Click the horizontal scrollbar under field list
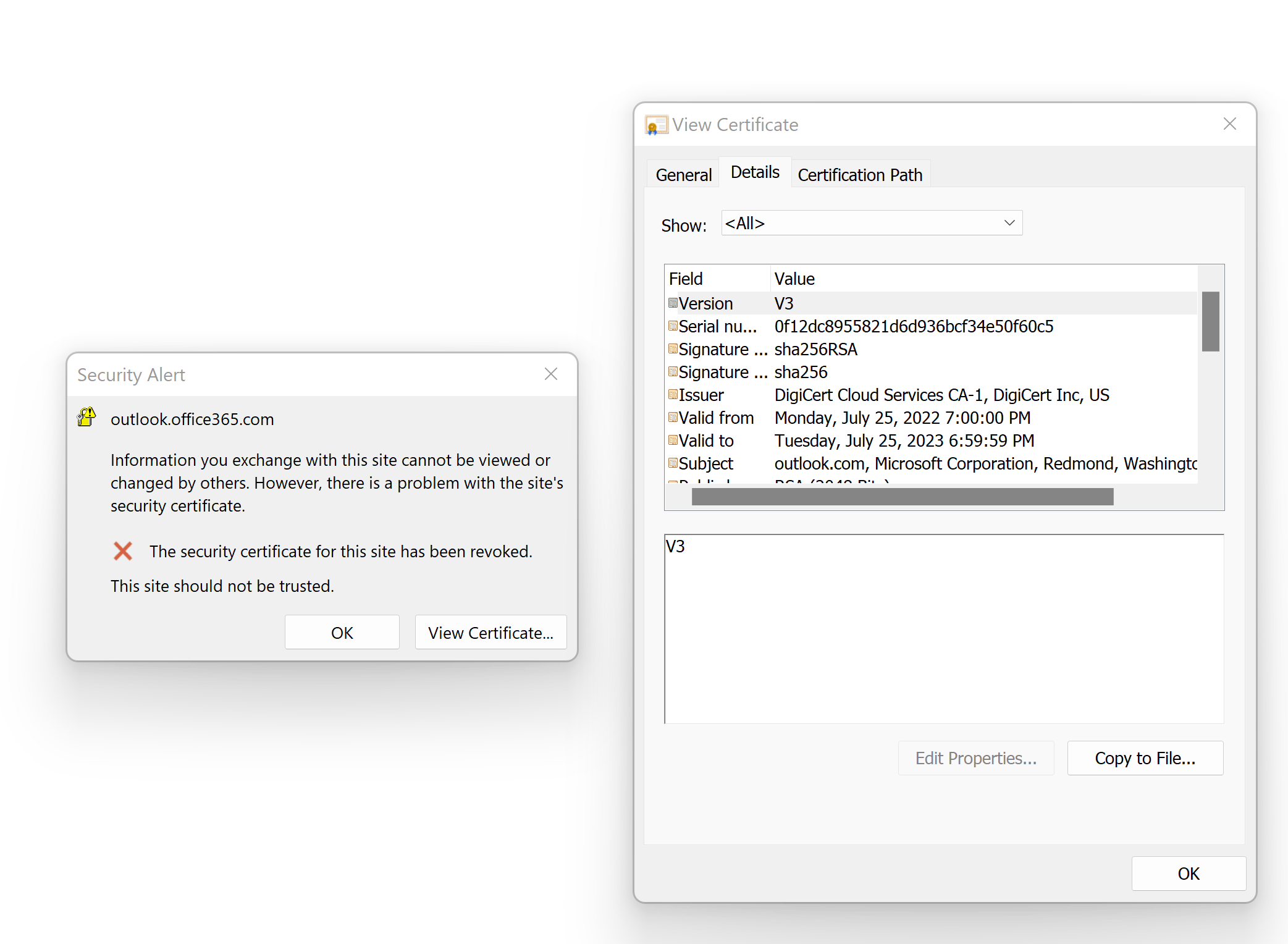The image size is (1288, 944). pos(902,497)
